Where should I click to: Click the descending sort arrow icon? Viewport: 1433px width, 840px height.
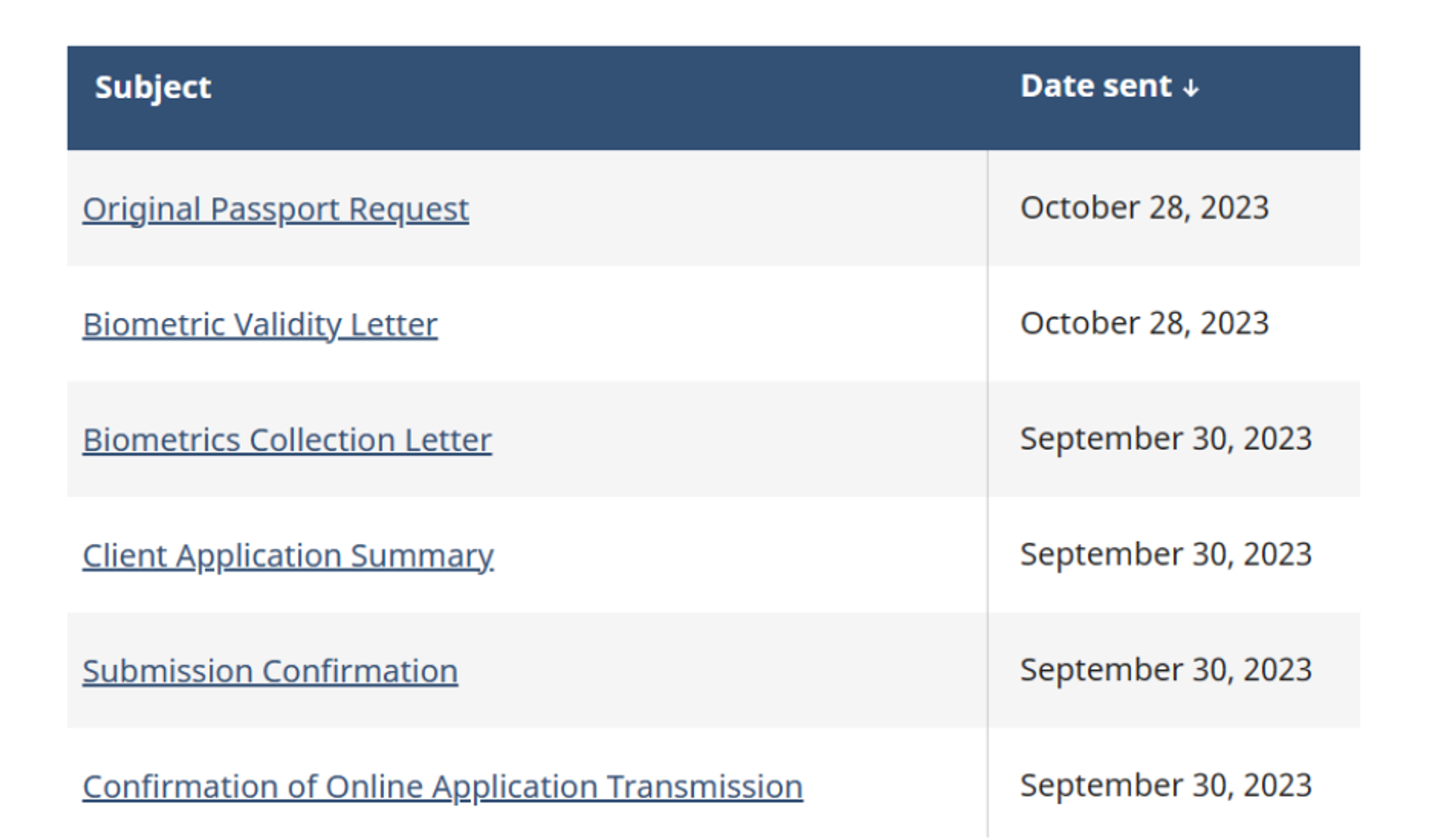coord(1191,88)
